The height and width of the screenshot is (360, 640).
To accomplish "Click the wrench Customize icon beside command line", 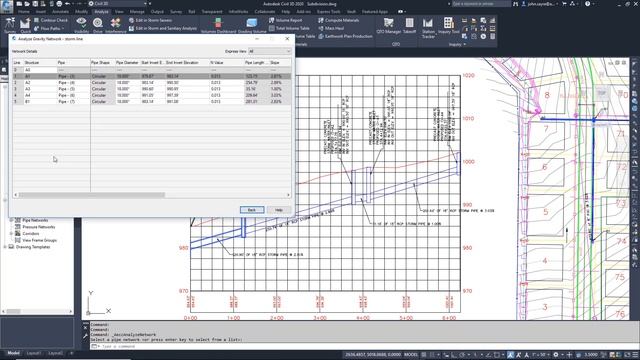I will point(85,336).
